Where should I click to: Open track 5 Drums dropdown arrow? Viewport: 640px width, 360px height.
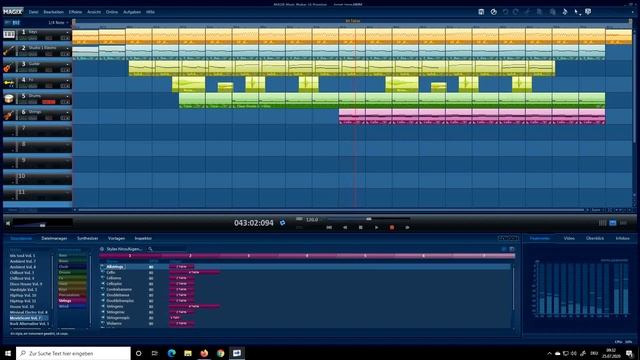68,96
